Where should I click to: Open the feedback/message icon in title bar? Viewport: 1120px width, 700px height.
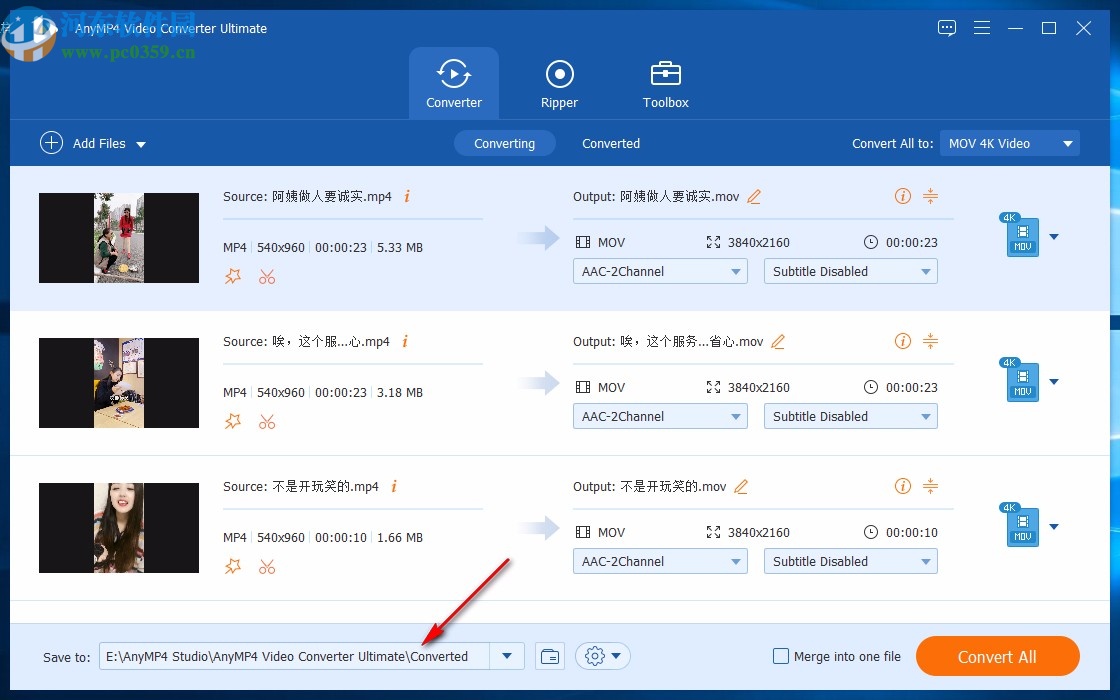coord(946,28)
